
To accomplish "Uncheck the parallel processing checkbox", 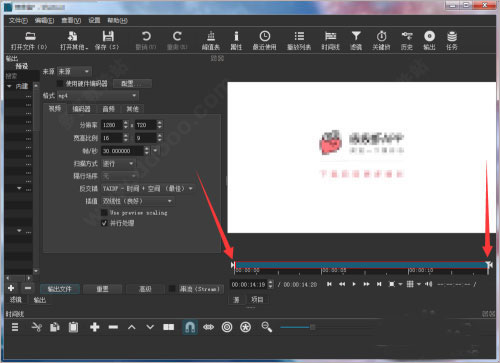I will [x=104, y=223].
